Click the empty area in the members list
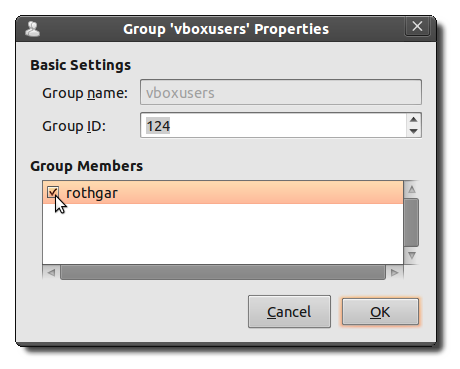 coord(223,234)
